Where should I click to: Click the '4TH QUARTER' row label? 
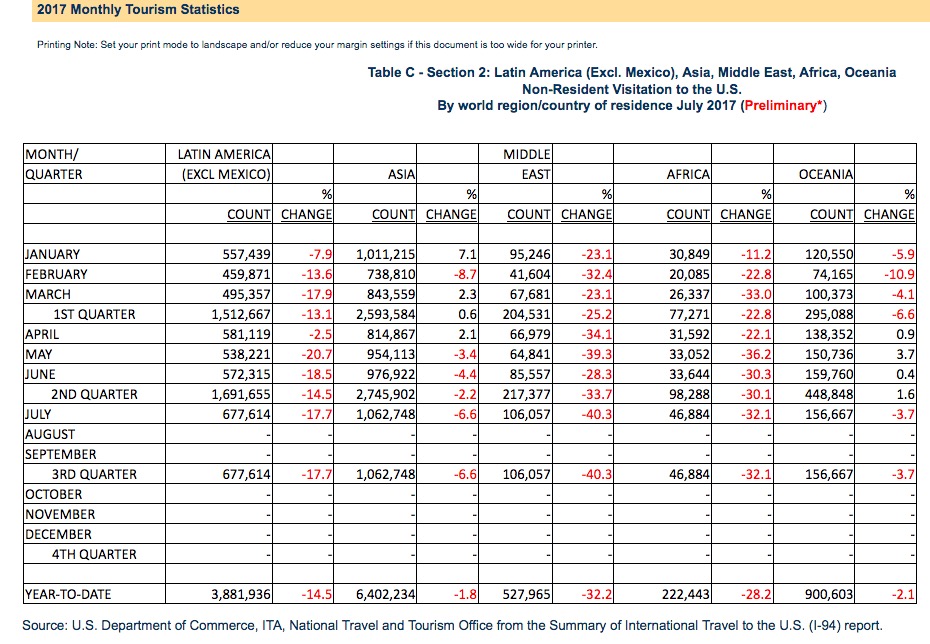click(94, 554)
